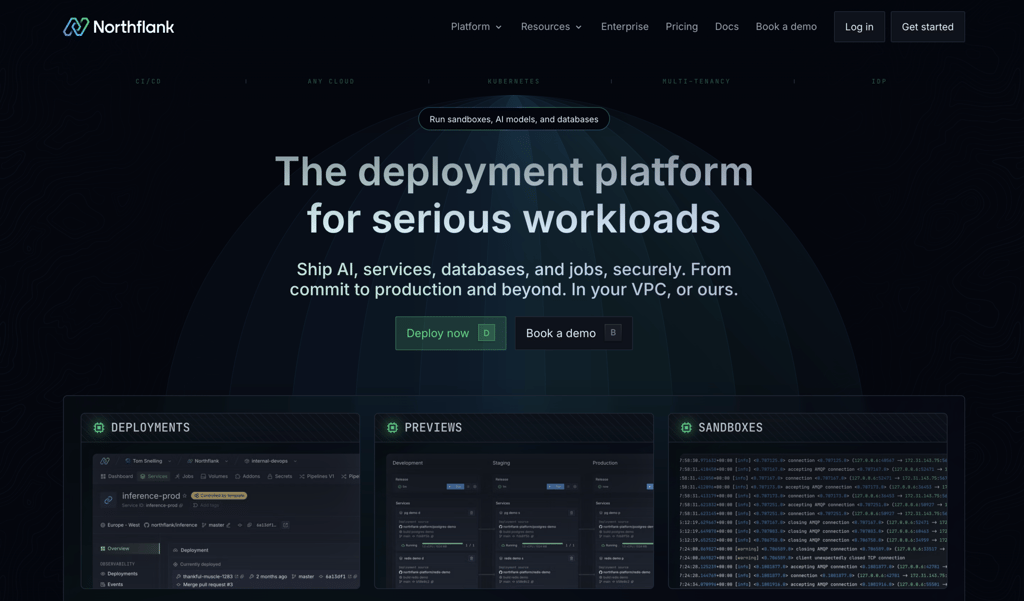Screen dimensions: 1024x601
Task: Click the Northflank icon inside Deployments preview
Action: pyautogui.click(x=105, y=461)
